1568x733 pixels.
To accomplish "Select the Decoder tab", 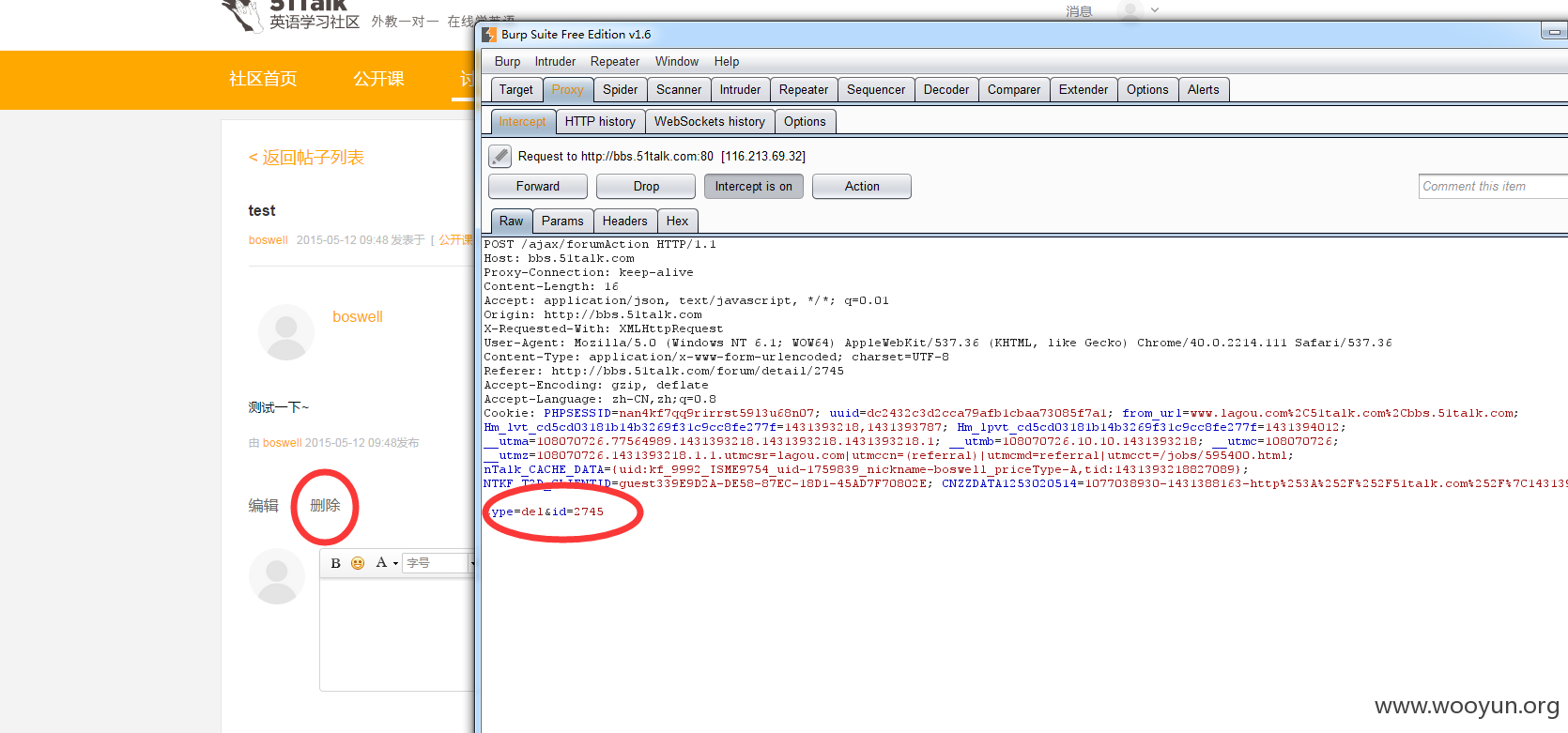I will point(946,89).
